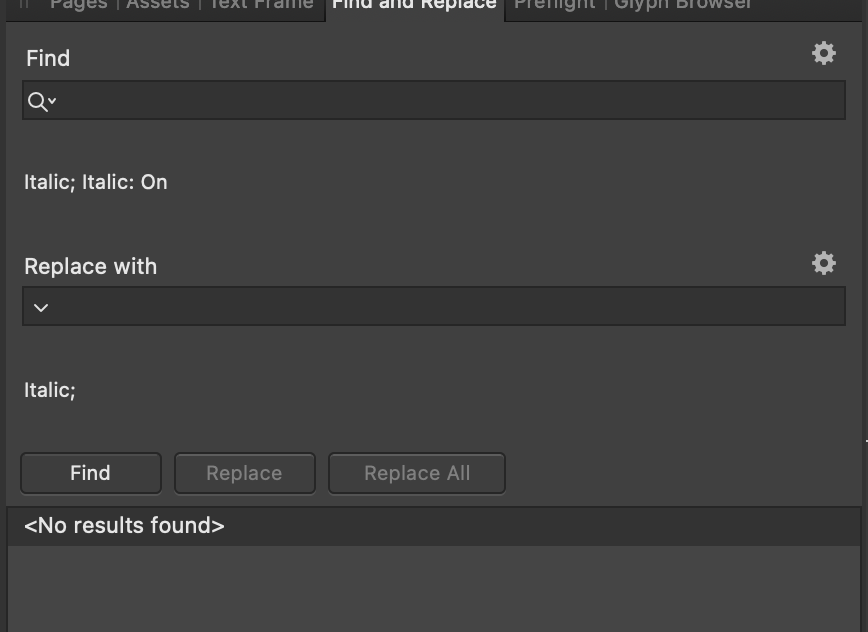Select the 'No results found' row
The width and height of the screenshot is (868, 632).
pyautogui.click(x=434, y=526)
